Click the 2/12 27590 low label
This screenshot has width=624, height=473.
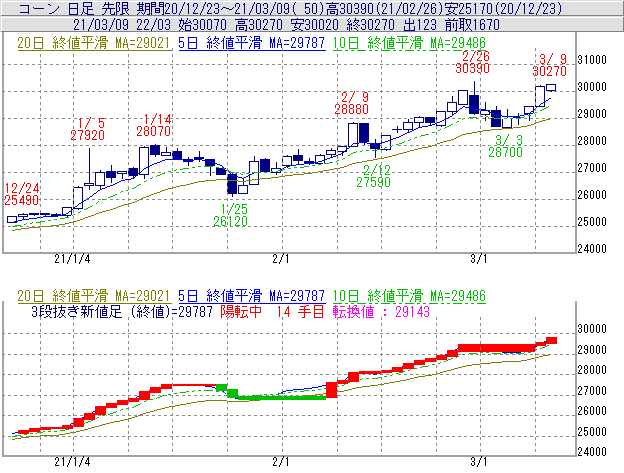tap(373, 176)
